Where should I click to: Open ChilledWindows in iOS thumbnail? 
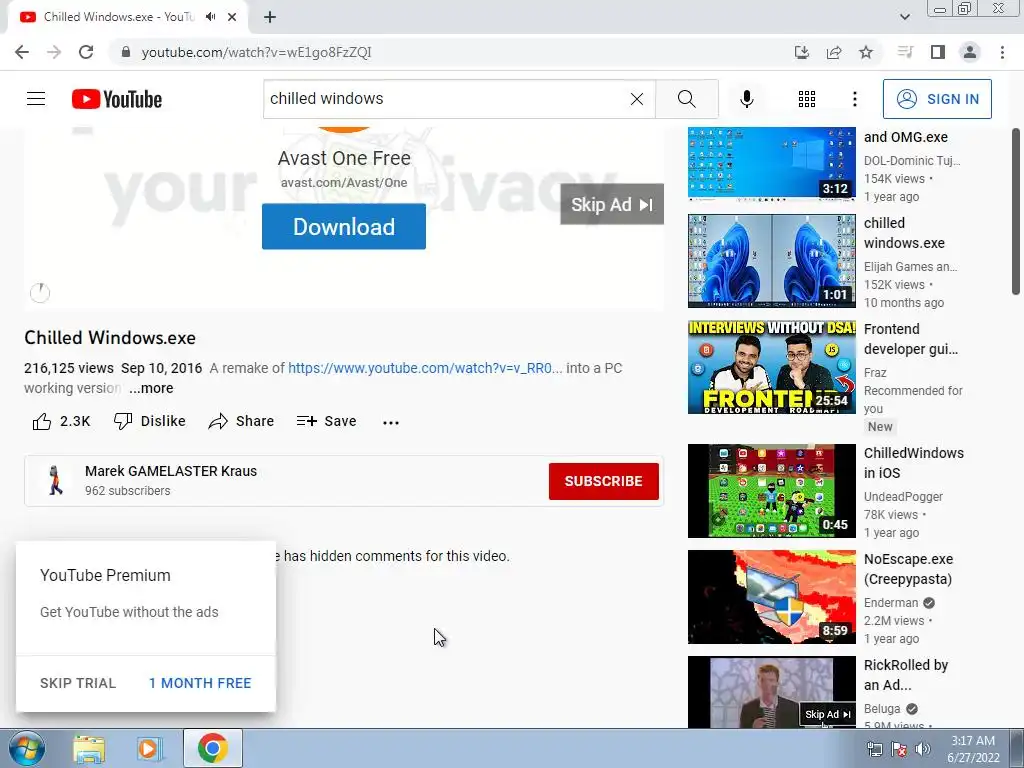(771, 490)
